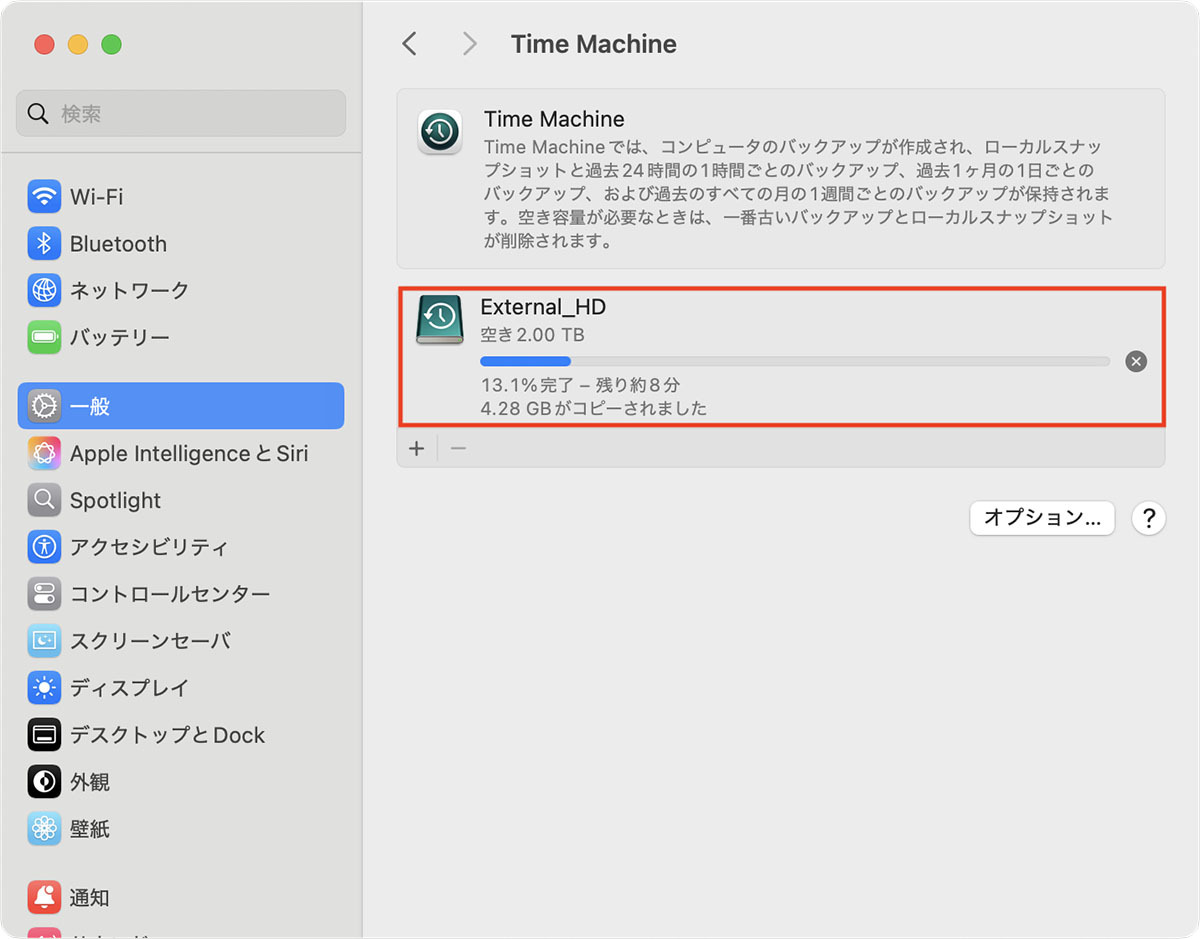Image resolution: width=1200 pixels, height=939 pixels.
Task: Select the ネットワーク label in sidebar
Action: coord(129,291)
